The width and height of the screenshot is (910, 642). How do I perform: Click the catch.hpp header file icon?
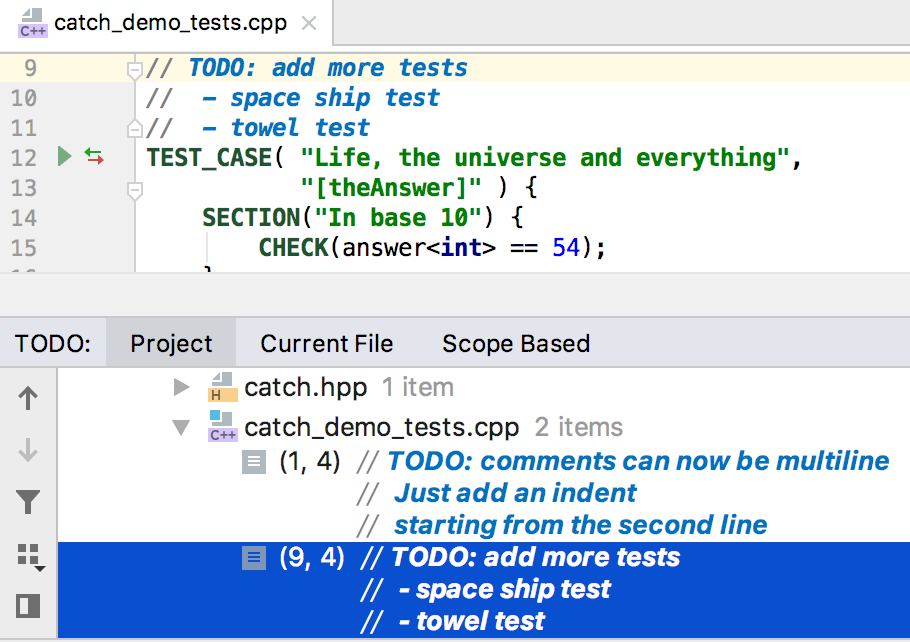221,387
